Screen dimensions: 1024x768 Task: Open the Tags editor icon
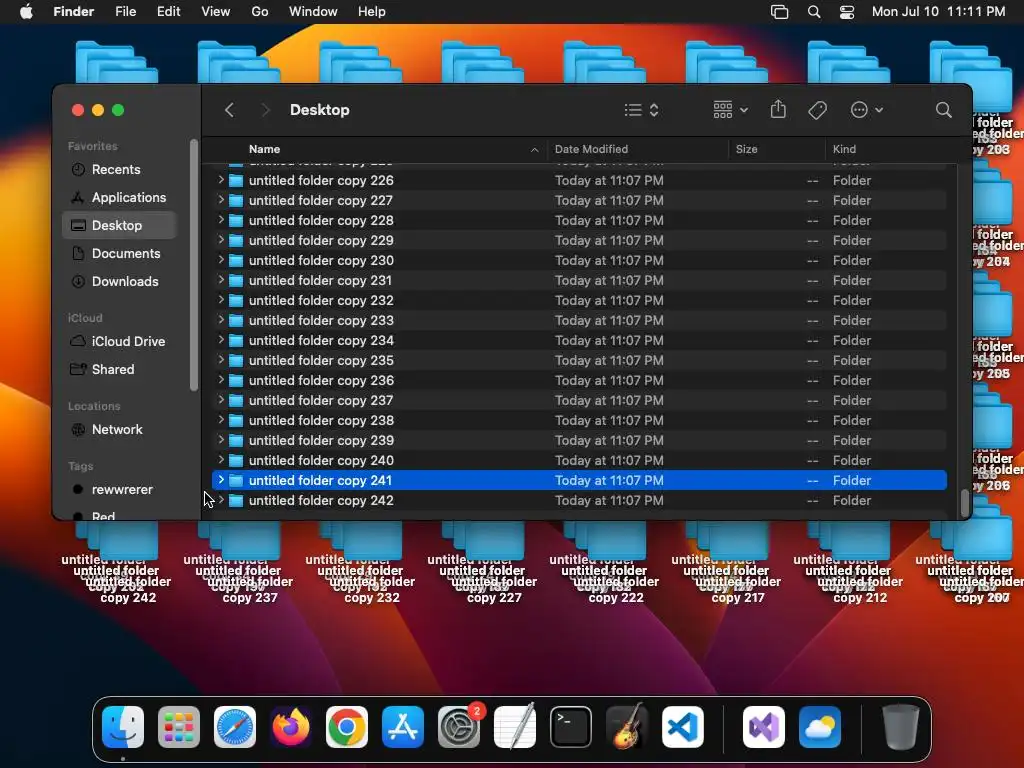[818, 110]
